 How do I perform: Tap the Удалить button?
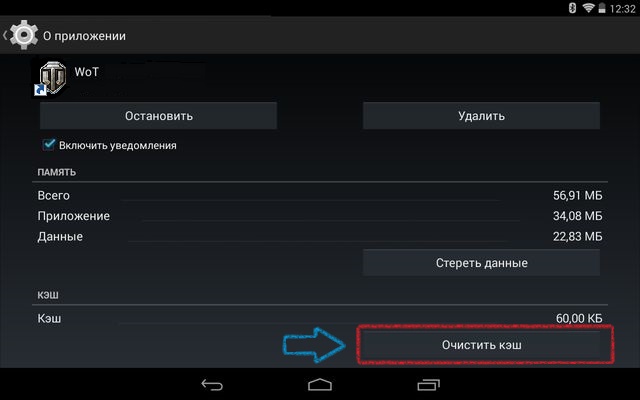pyautogui.click(x=481, y=116)
